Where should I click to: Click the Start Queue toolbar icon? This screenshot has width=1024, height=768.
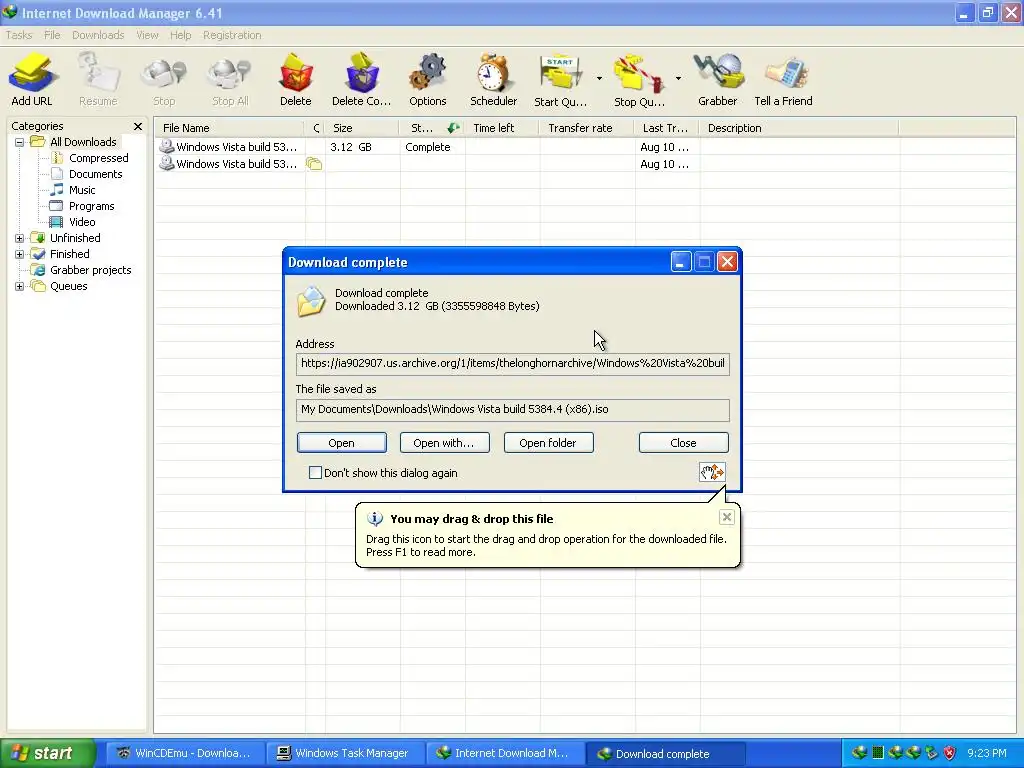560,80
